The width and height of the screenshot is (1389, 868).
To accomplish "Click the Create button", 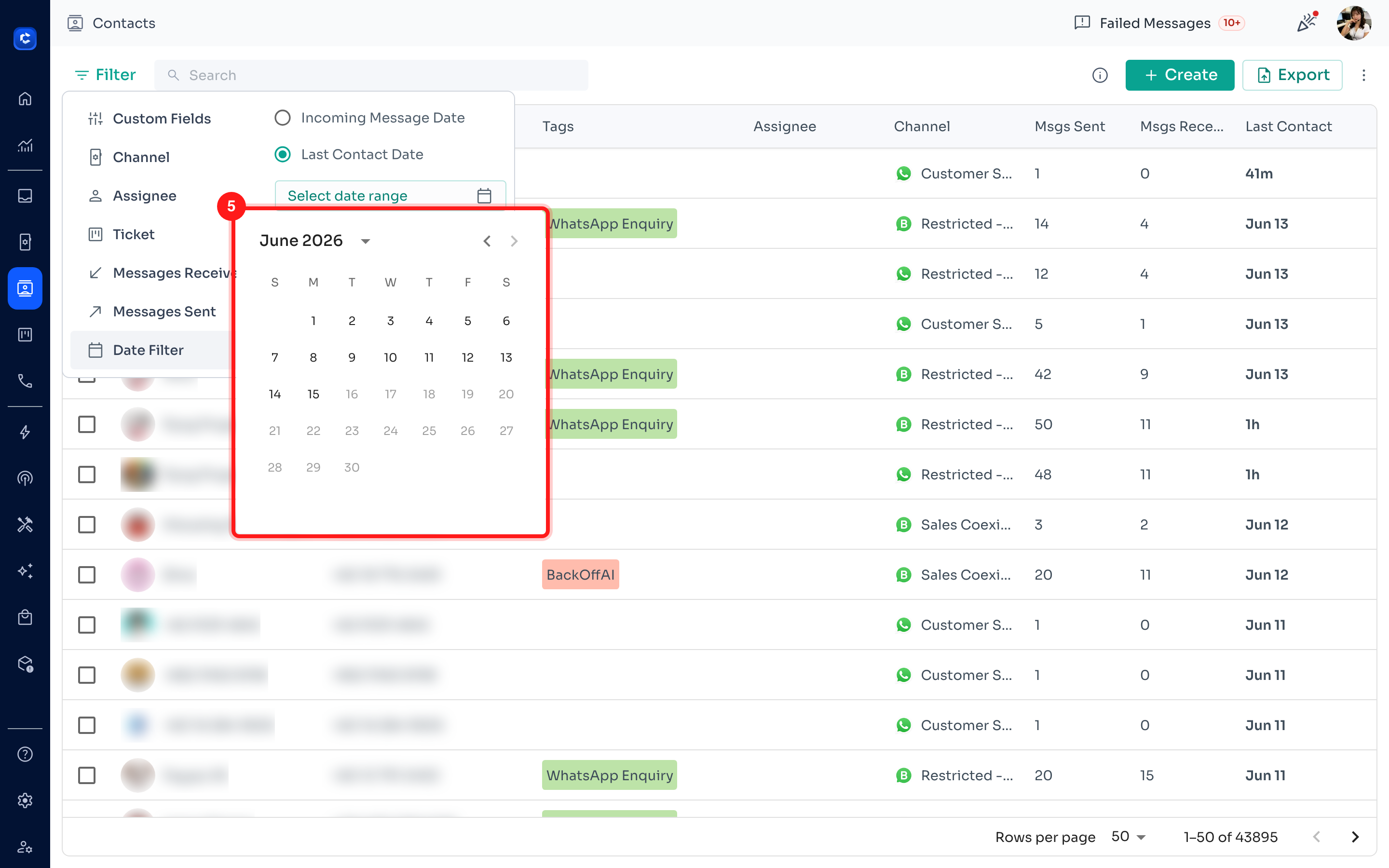I will coord(1180,75).
